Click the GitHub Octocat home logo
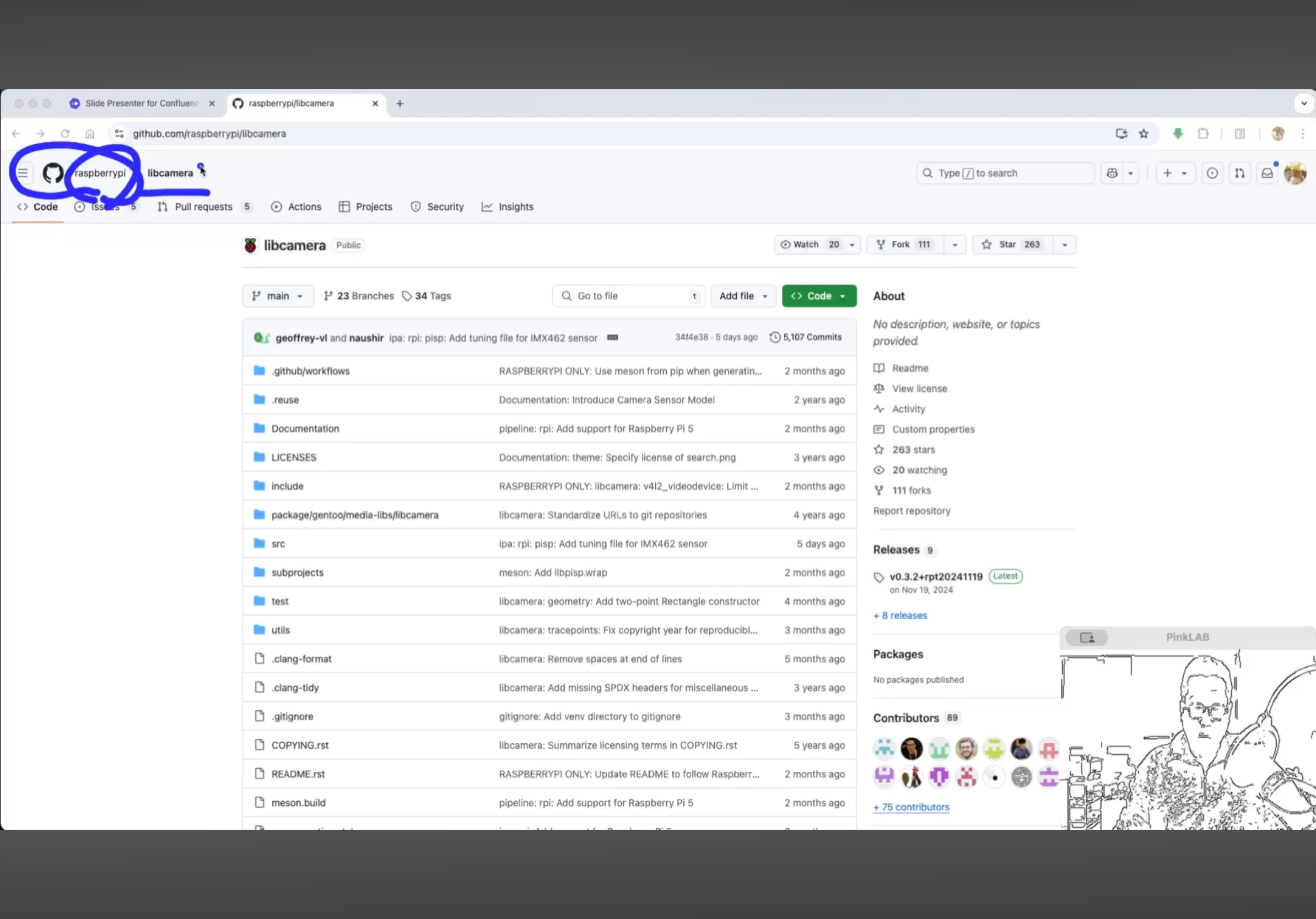 point(53,173)
